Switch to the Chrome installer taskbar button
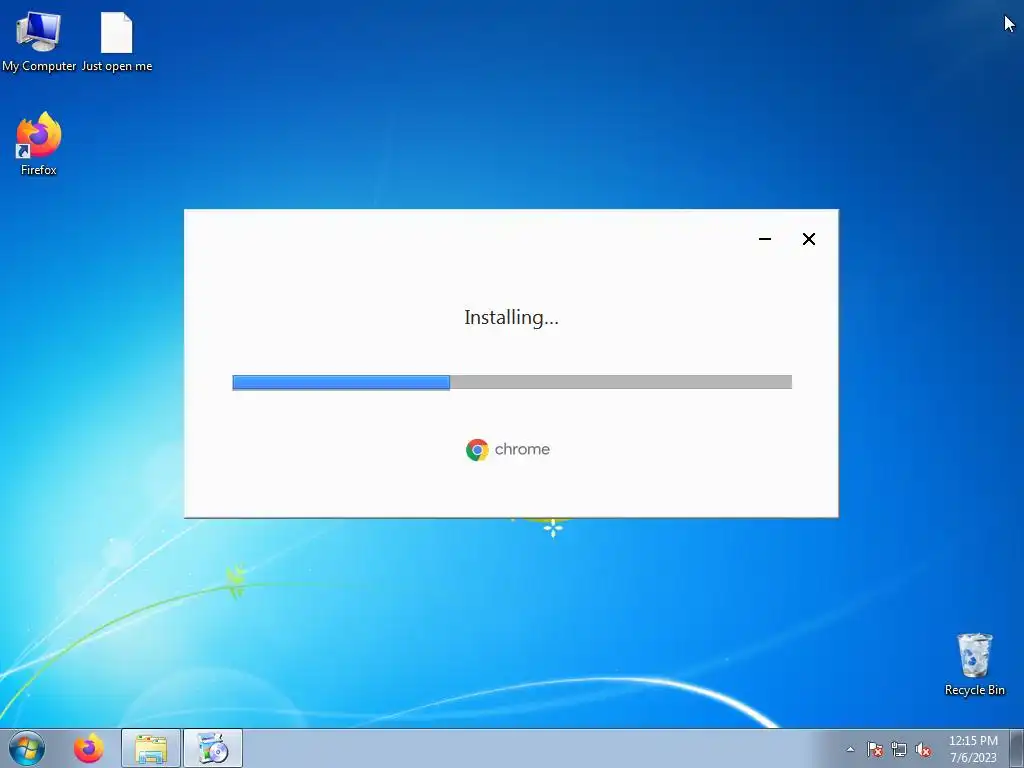Image resolution: width=1024 pixels, height=768 pixels. click(213, 748)
